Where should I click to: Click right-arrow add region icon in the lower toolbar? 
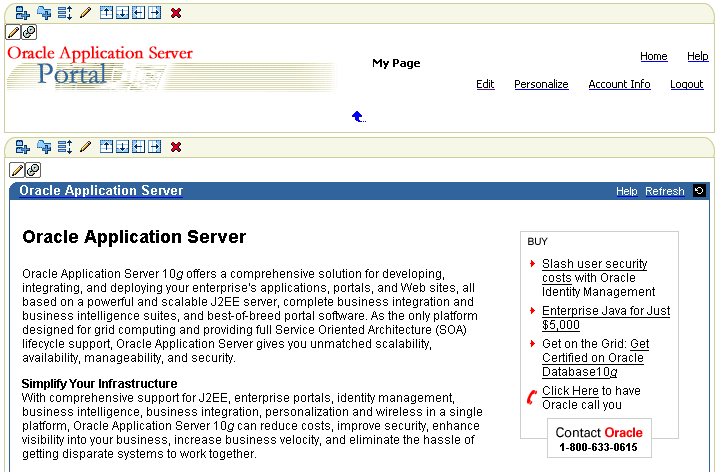(155, 147)
